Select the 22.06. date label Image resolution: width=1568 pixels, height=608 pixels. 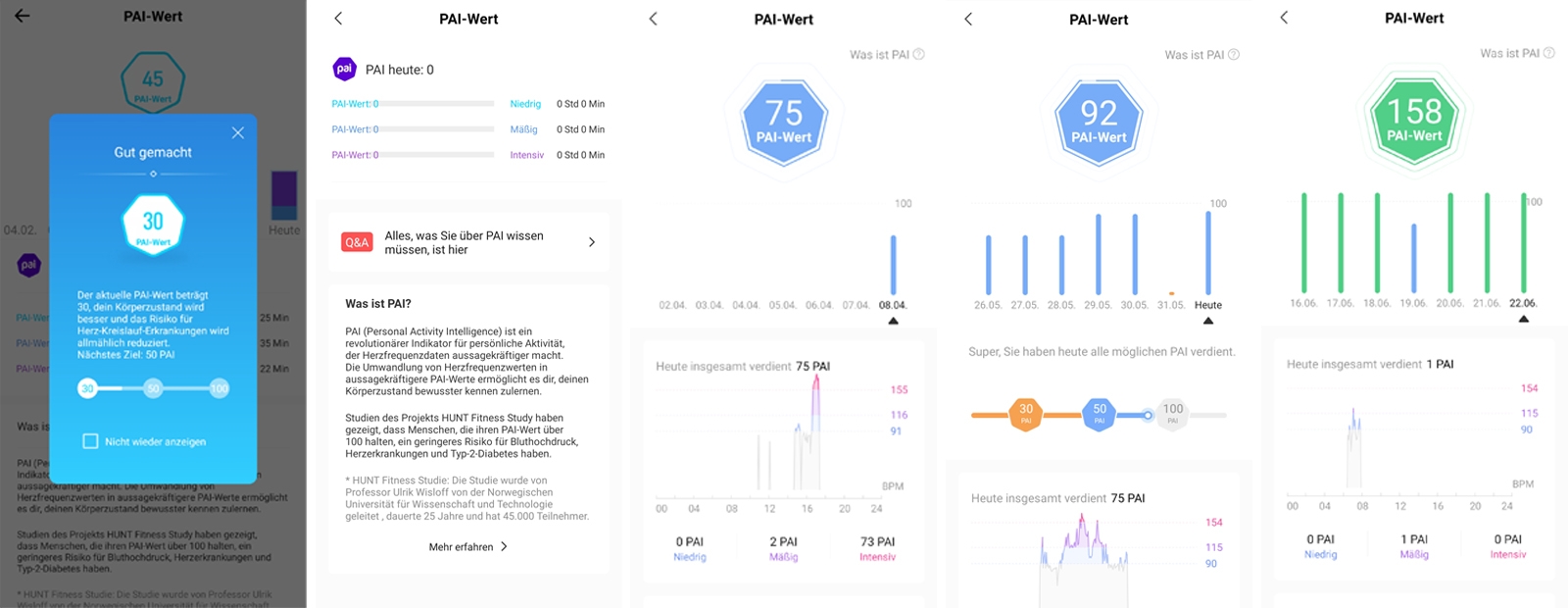pyautogui.click(x=1523, y=303)
